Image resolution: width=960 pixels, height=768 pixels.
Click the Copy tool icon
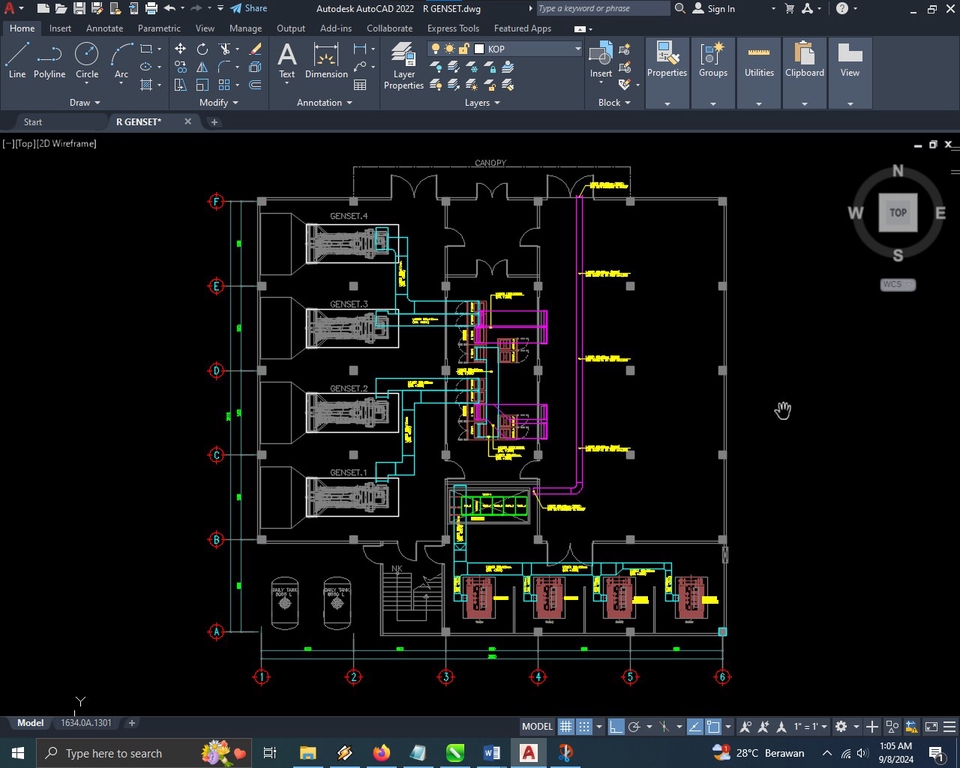point(180,67)
